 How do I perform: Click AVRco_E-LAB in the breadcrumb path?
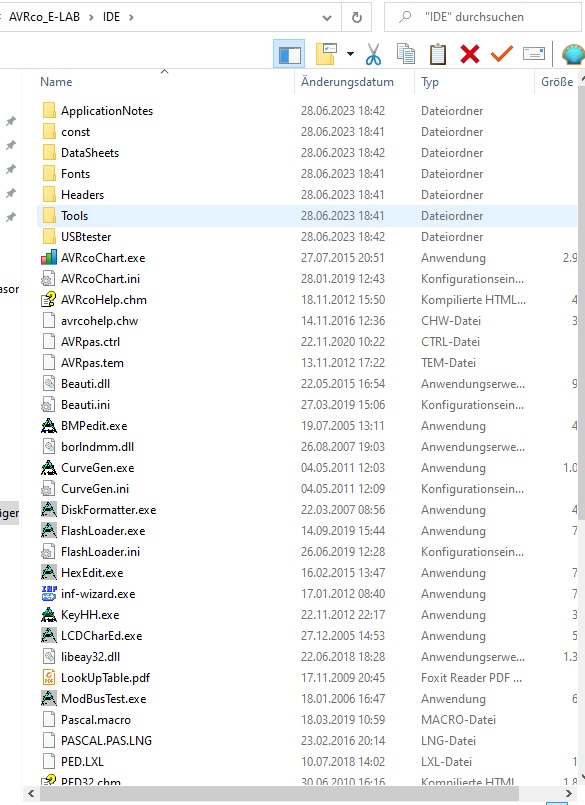point(44,17)
